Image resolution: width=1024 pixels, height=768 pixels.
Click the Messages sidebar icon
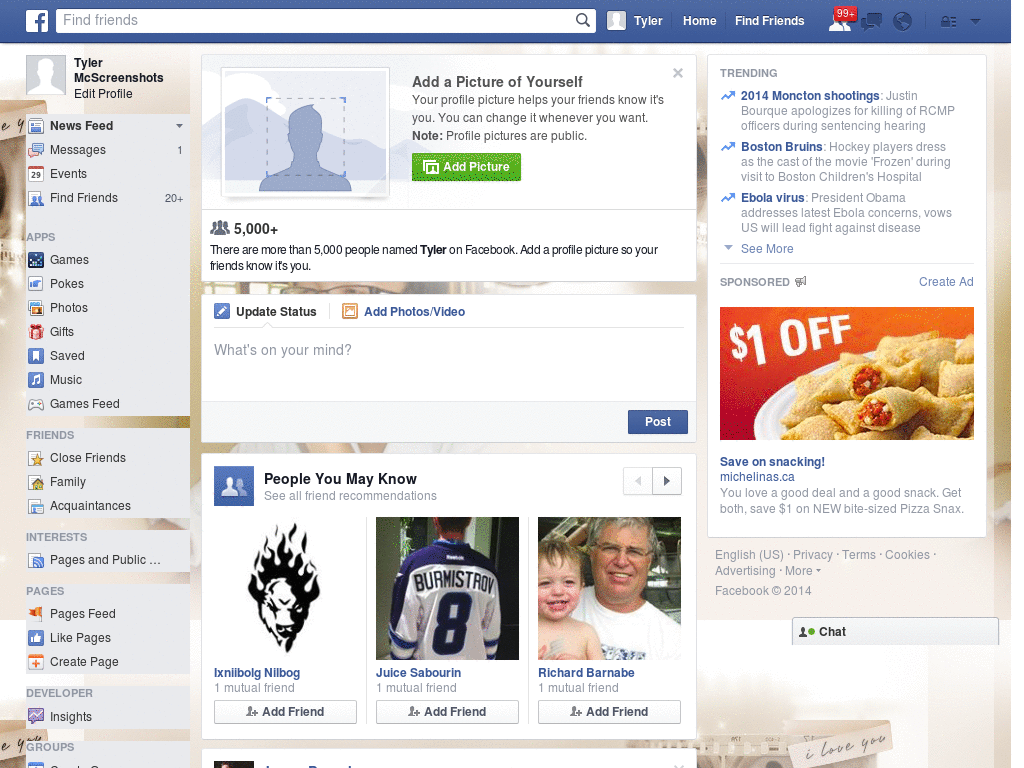[x=37, y=150]
